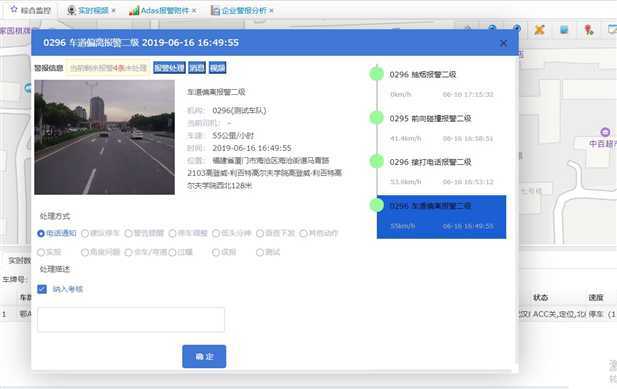Click the 确定 confirm button
Image resolution: width=617 pixels, height=389 pixels.
(x=204, y=357)
